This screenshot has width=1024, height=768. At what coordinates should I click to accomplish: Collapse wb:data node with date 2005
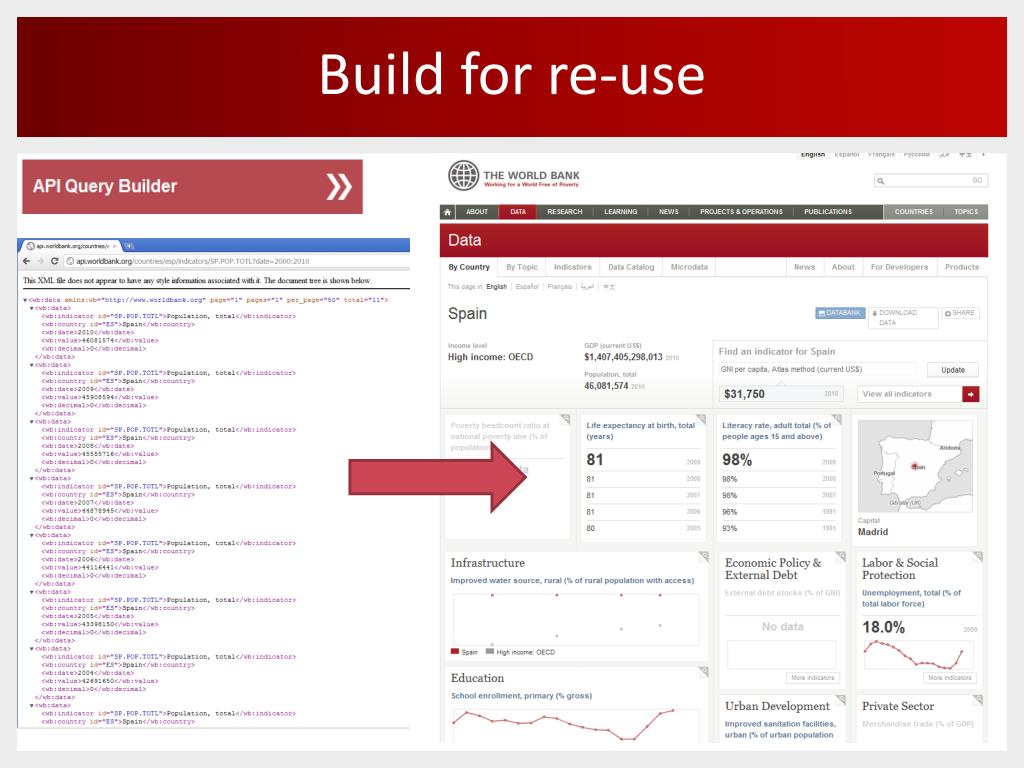(x=31, y=592)
